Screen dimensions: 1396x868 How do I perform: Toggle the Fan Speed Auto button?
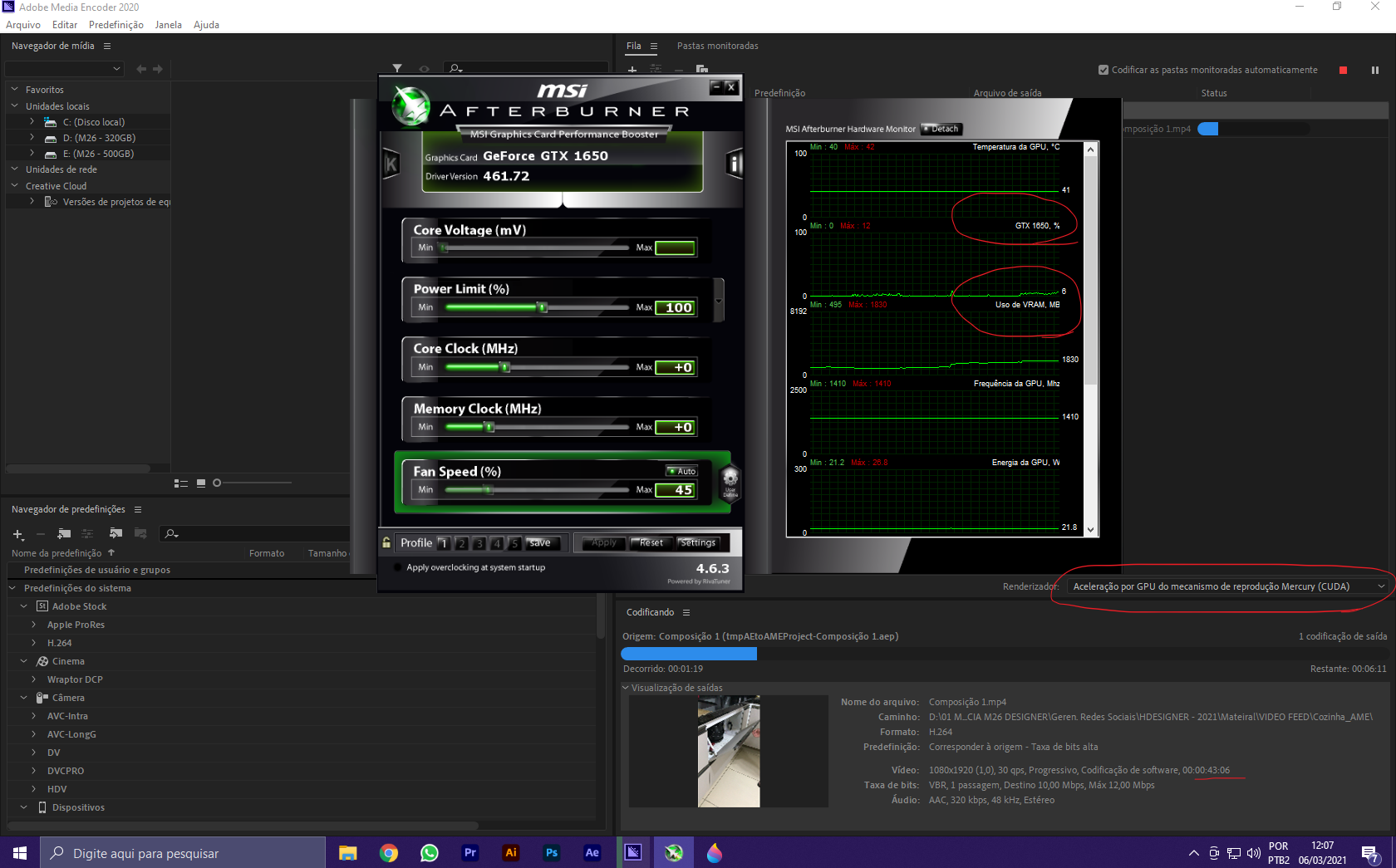click(x=681, y=471)
